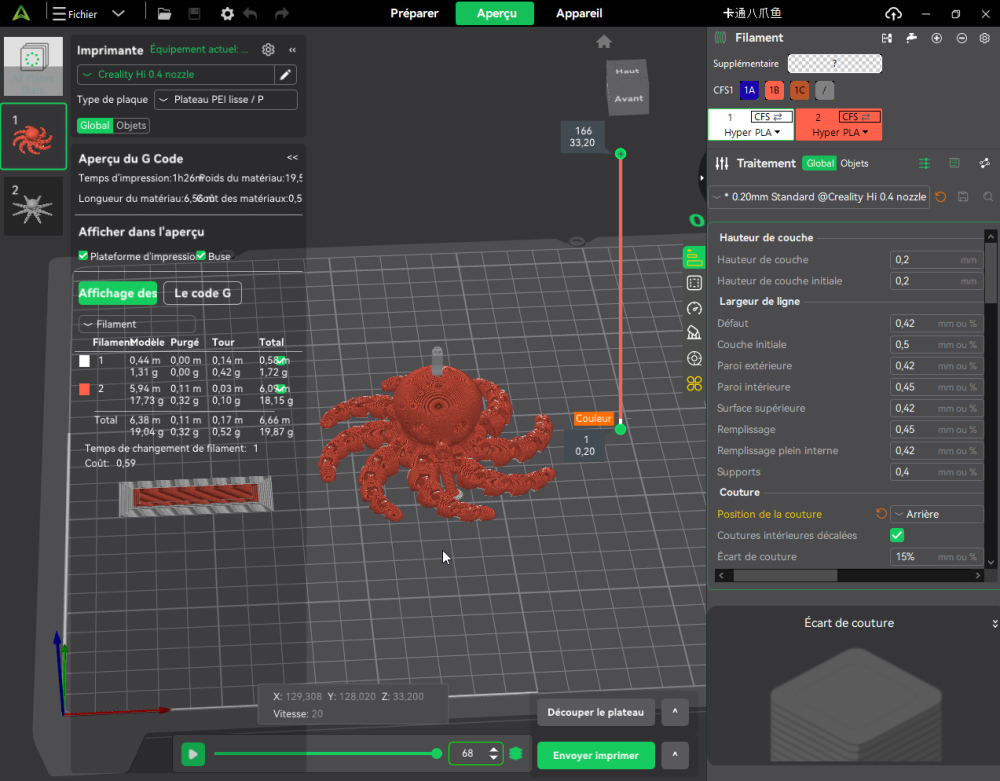Switch to the Appareil tab
The height and width of the screenshot is (781, 1000).
579,13
